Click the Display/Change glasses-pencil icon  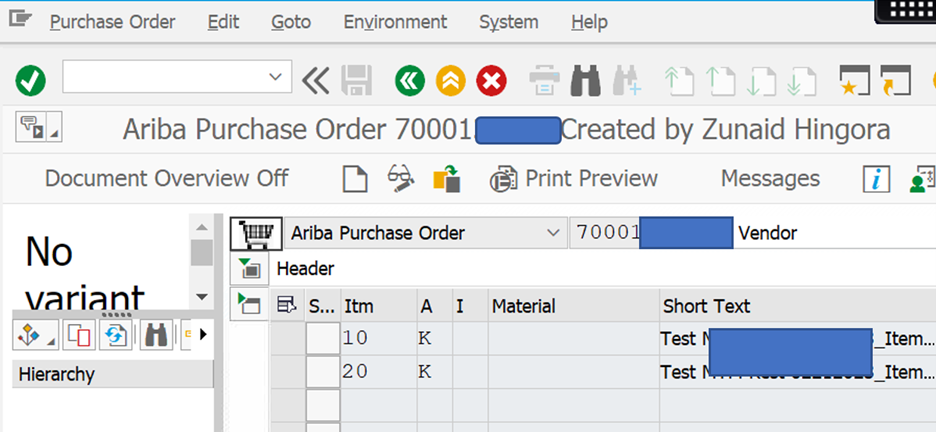tap(401, 179)
